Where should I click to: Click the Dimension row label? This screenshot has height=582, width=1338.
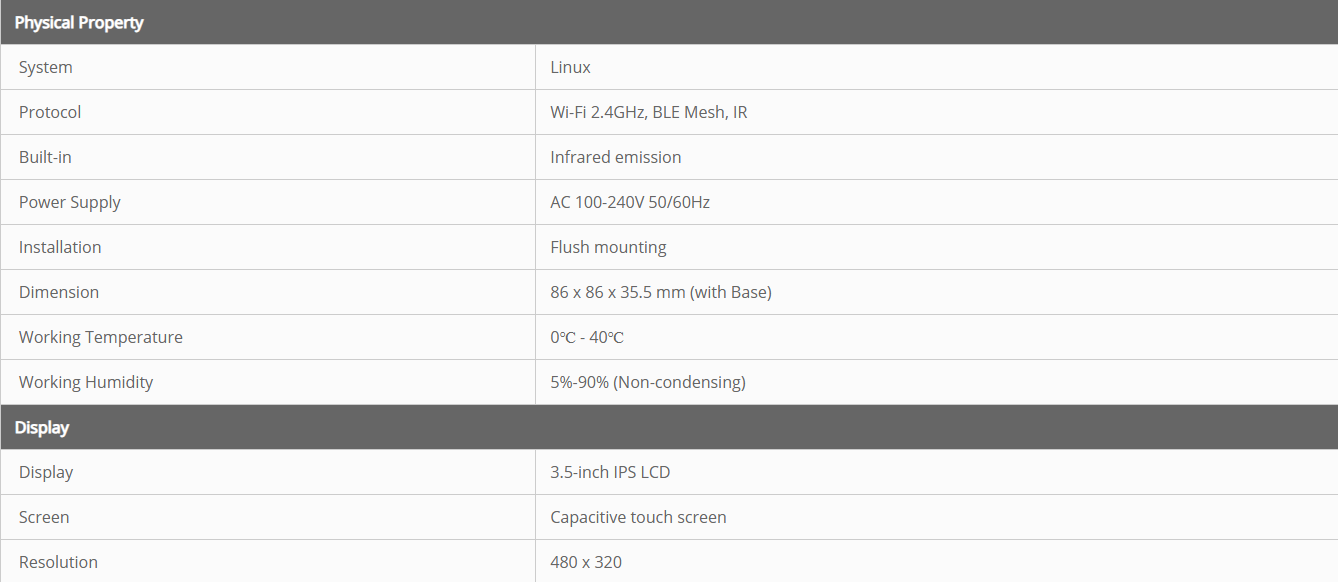coord(59,292)
